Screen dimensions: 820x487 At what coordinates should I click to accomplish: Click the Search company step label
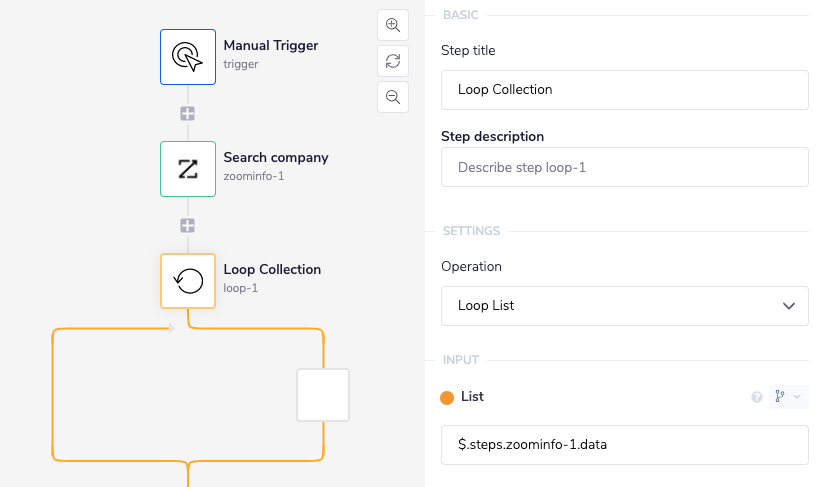point(276,158)
